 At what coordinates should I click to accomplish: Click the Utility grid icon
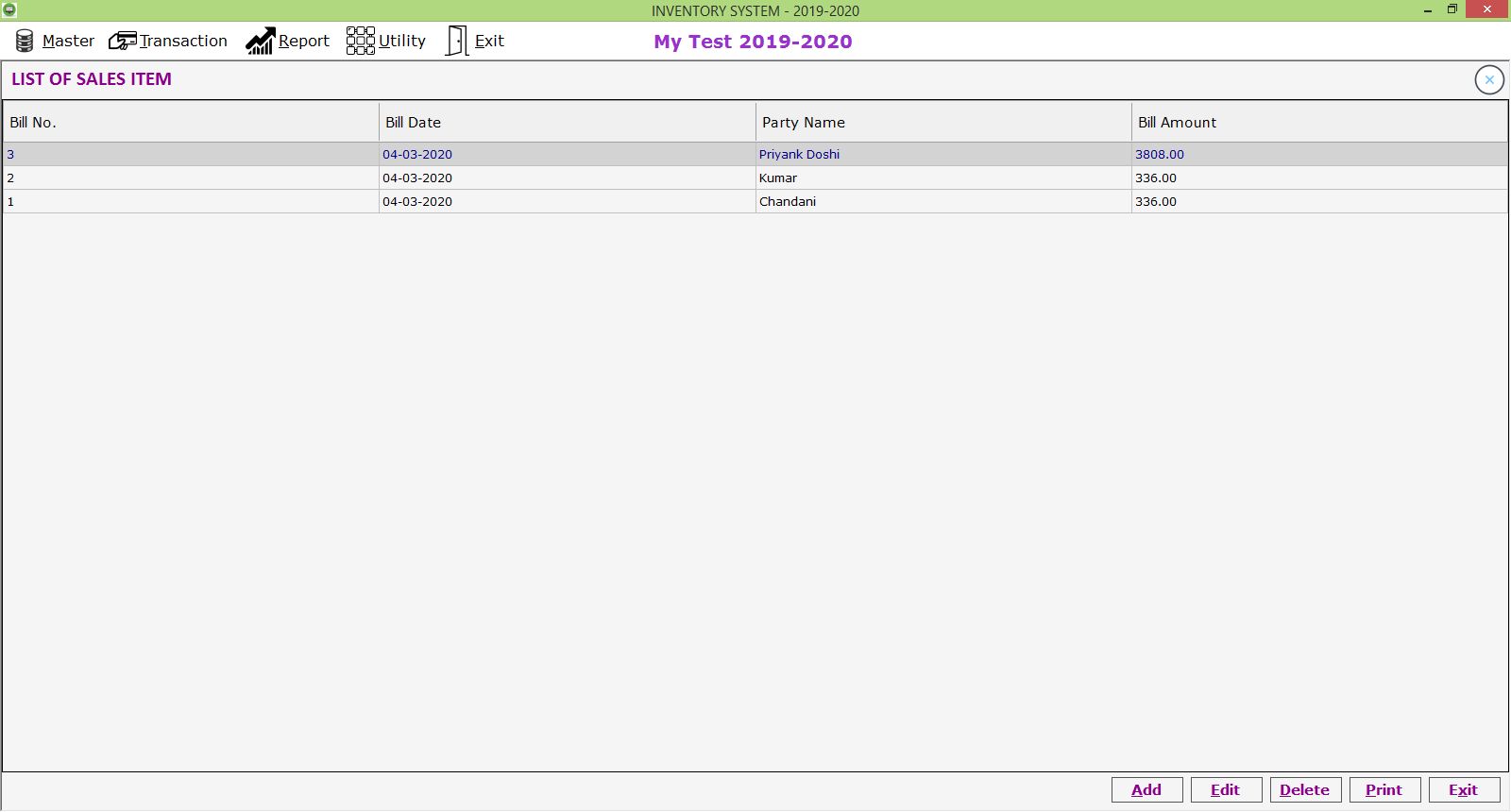[x=360, y=41]
